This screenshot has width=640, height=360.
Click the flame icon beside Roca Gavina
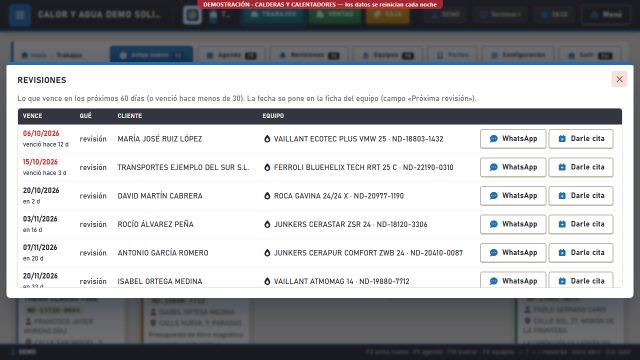267,196
